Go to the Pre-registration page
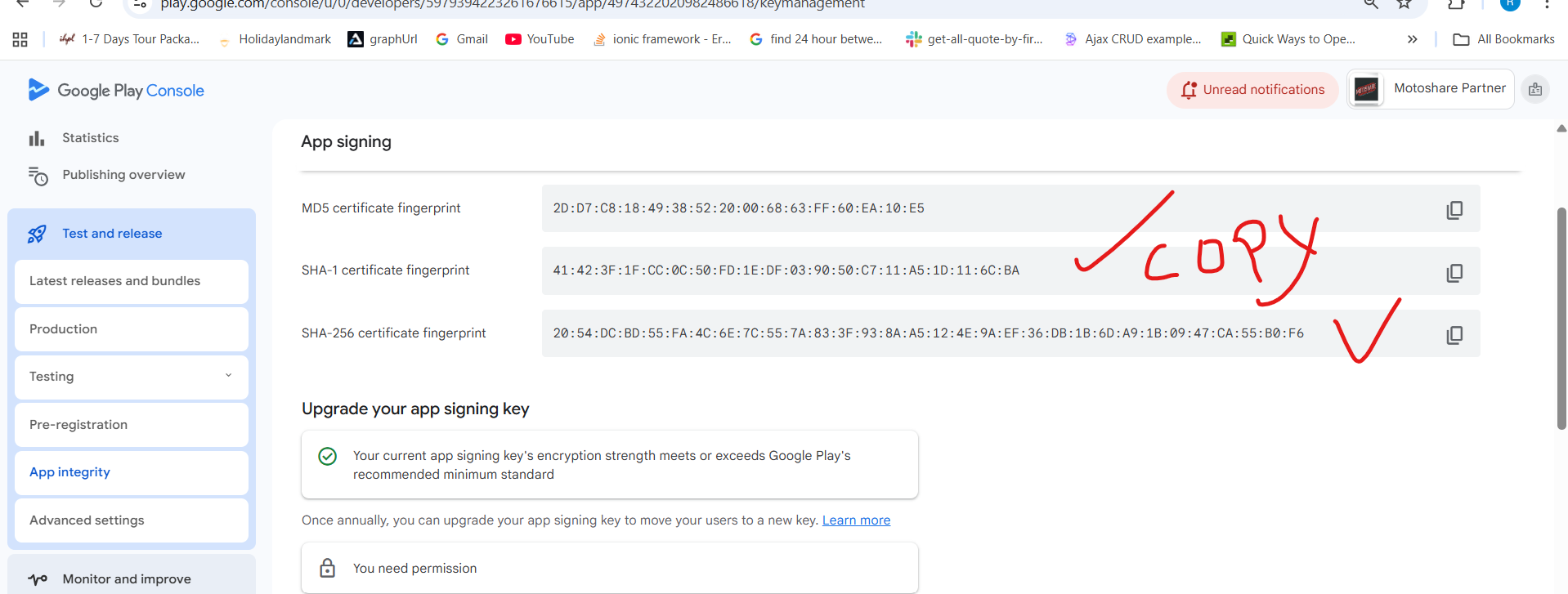1568x594 pixels. click(x=132, y=425)
